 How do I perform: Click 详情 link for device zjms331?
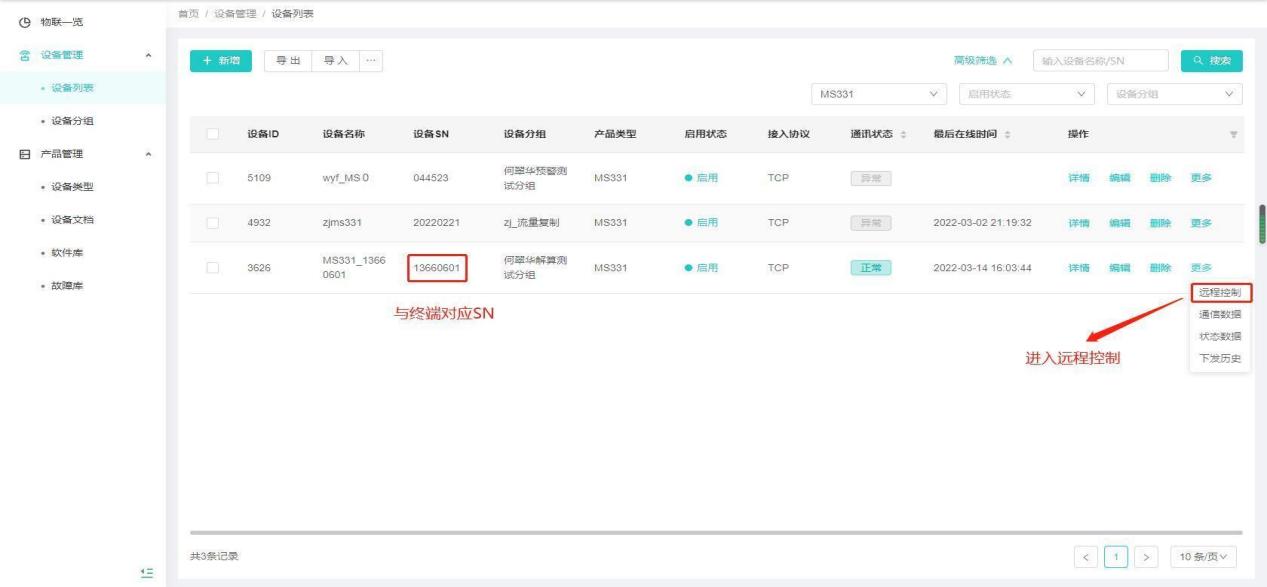[1079, 222]
